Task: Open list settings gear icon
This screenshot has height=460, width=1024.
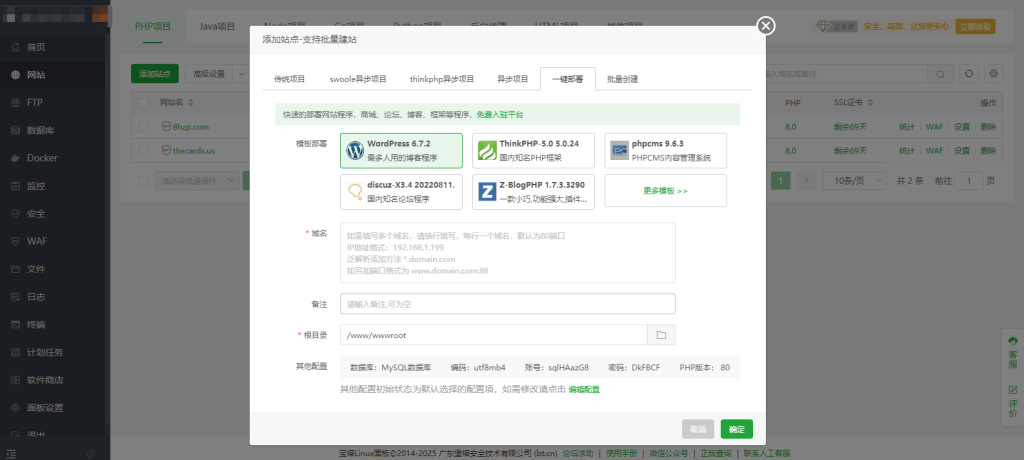Action: 994,74
